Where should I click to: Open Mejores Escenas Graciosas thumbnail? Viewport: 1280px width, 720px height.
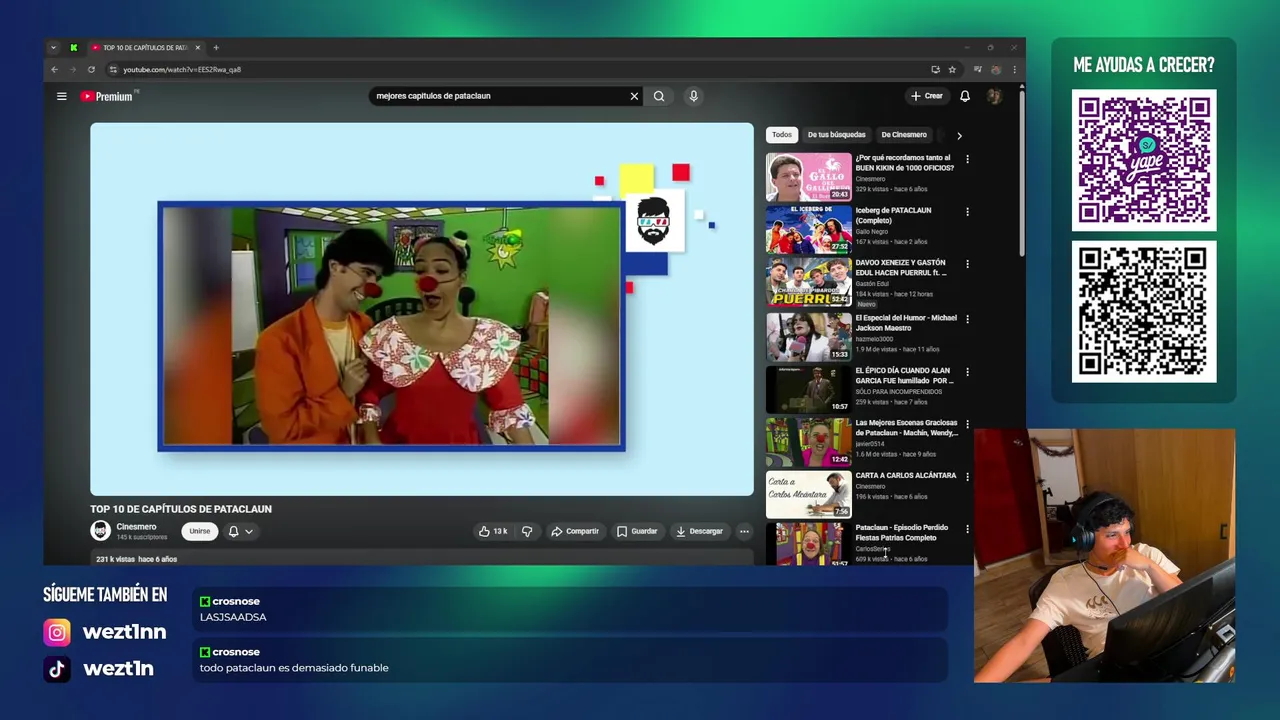808,441
